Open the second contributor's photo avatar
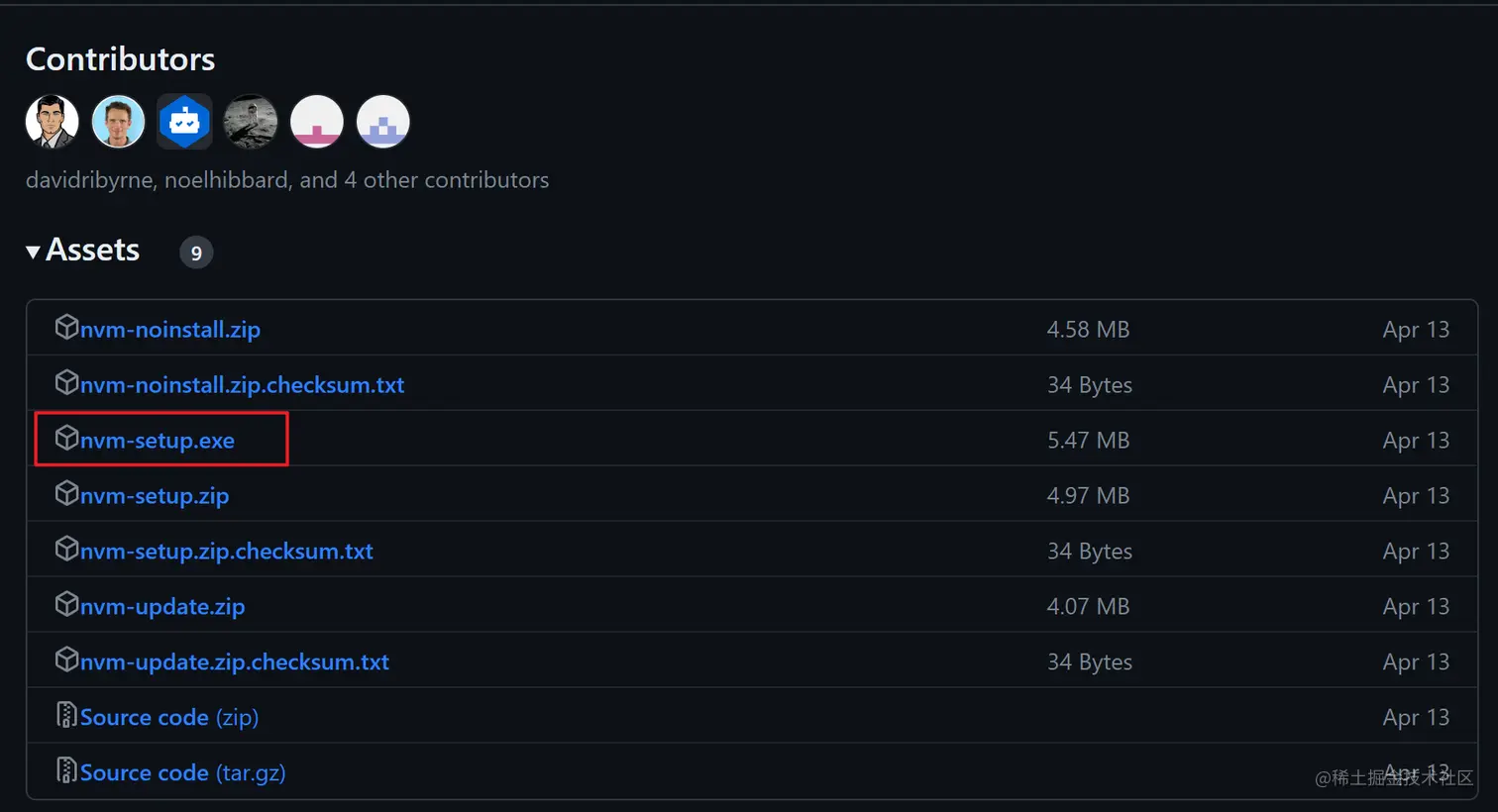This screenshot has width=1498, height=812. [x=118, y=122]
